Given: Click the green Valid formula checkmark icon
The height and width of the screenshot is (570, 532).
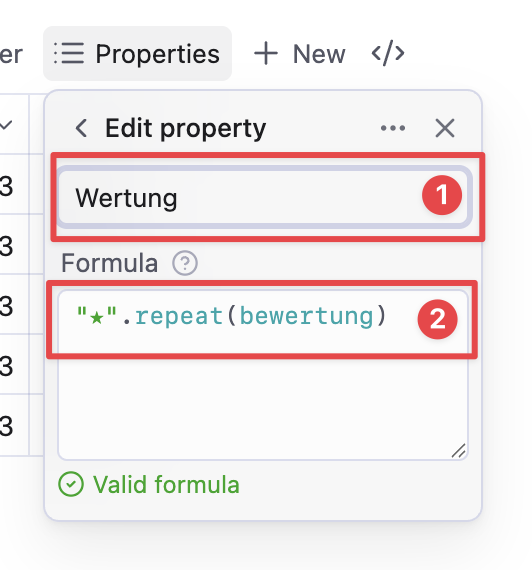Looking at the screenshot, I should tap(71, 484).
